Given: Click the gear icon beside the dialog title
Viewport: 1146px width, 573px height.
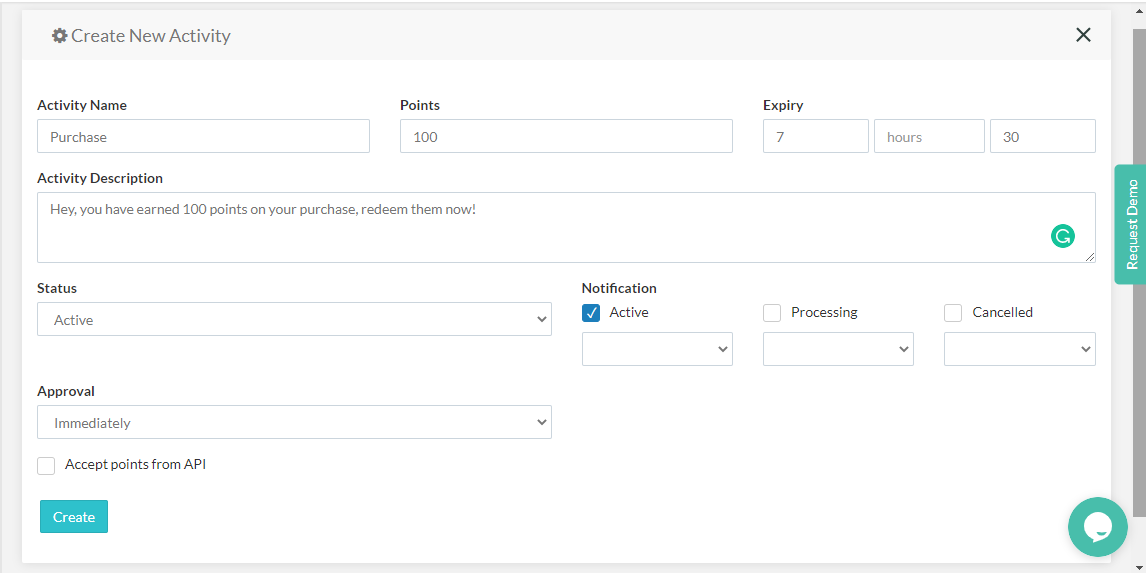Looking at the screenshot, I should pos(60,36).
